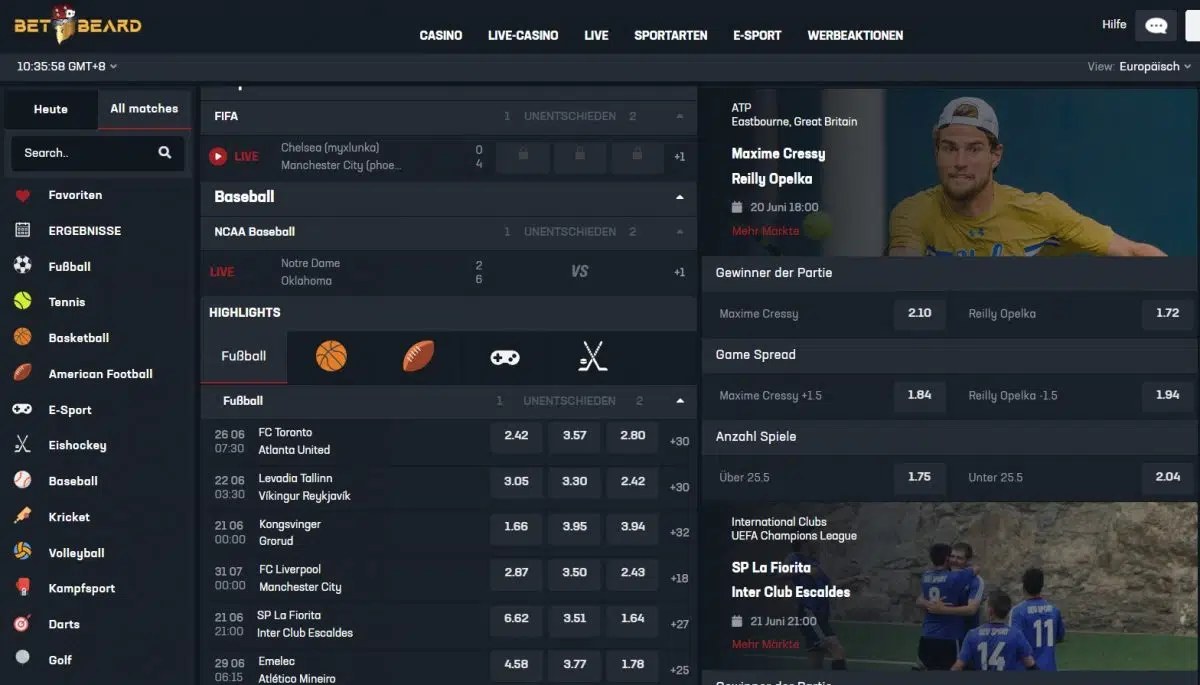Select the American football highlights icon
The width and height of the screenshot is (1200, 685).
tap(418, 356)
